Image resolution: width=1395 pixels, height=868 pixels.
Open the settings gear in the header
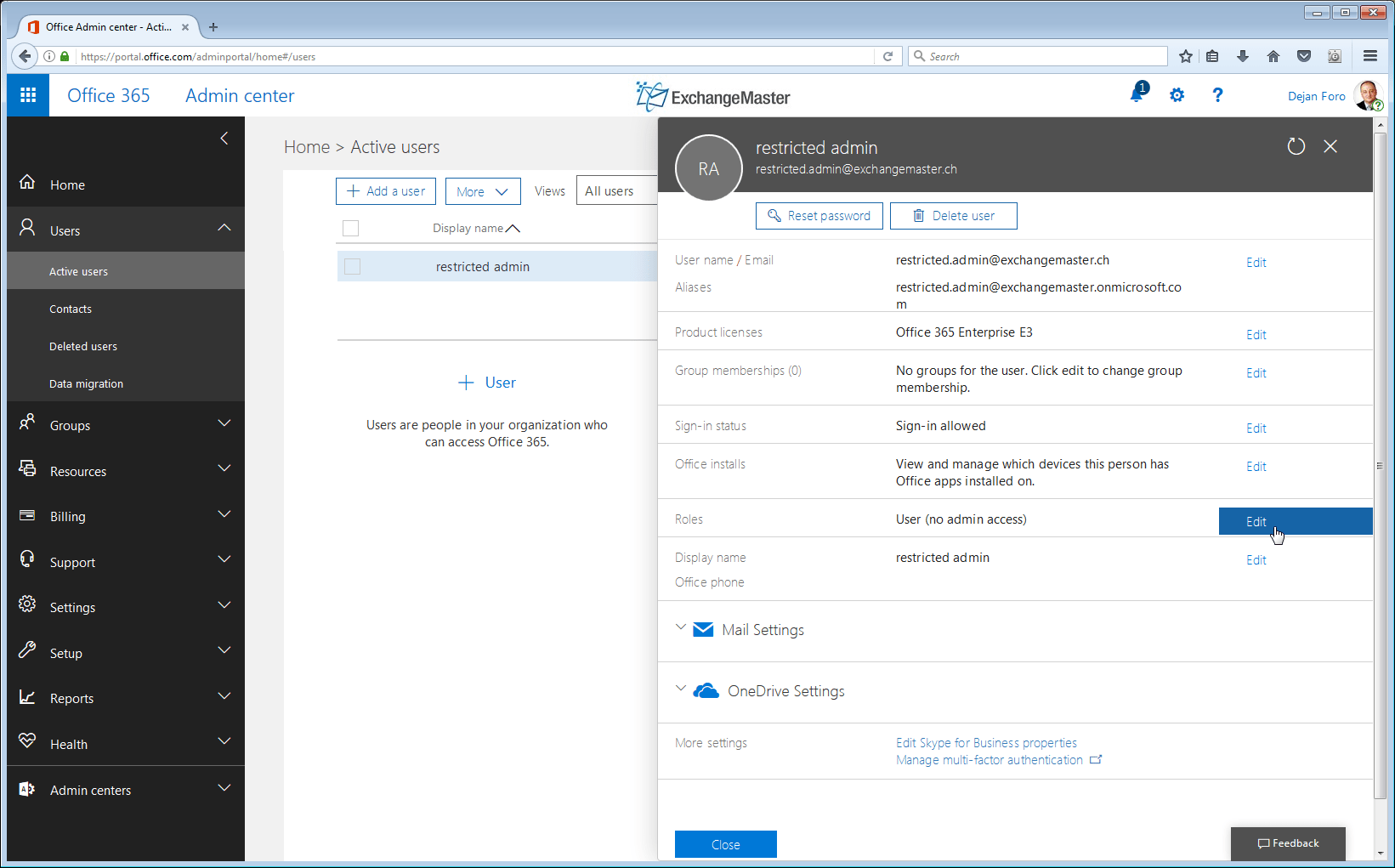click(x=1177, y=95)
